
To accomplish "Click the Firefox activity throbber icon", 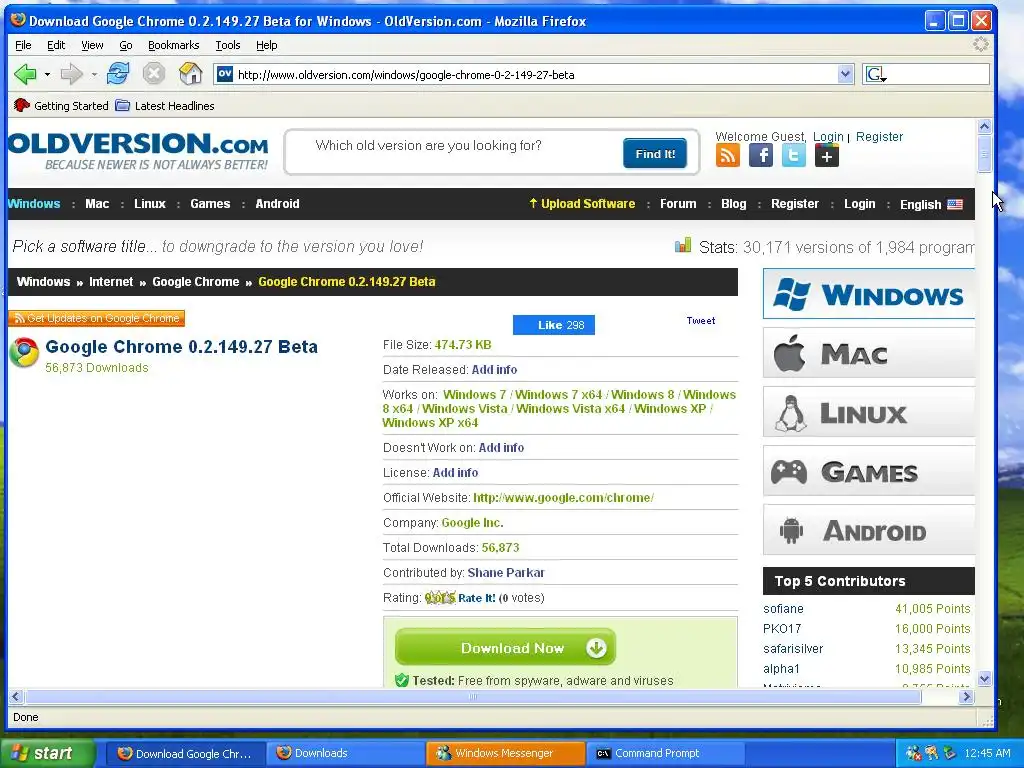I will [980, 44].
